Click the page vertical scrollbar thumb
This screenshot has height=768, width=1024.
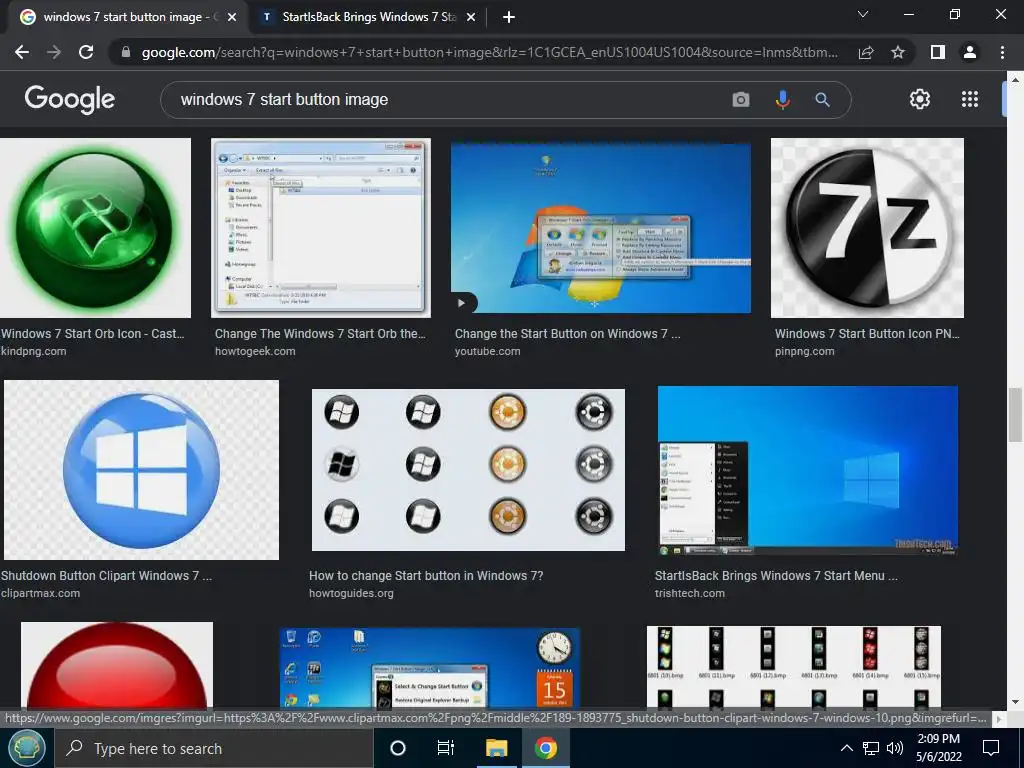click(1015, 415)
